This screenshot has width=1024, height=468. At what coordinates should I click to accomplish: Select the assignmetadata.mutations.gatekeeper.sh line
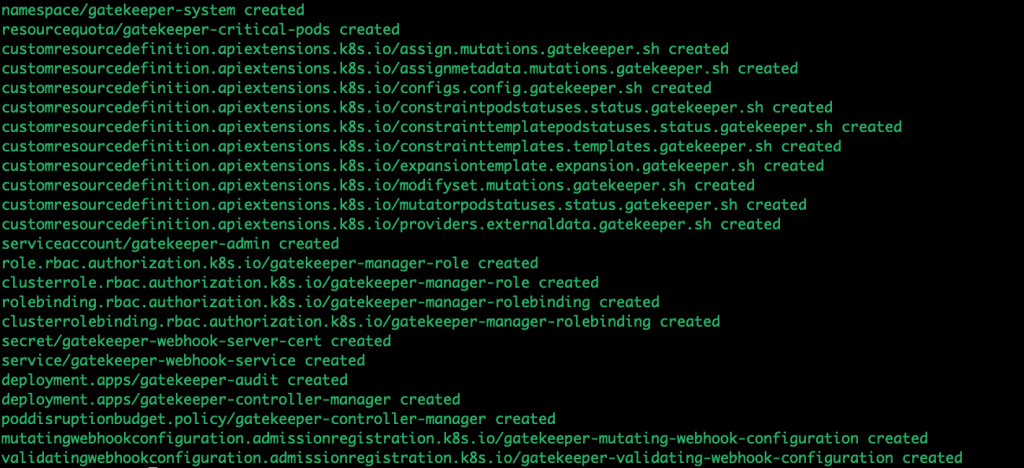400,69
